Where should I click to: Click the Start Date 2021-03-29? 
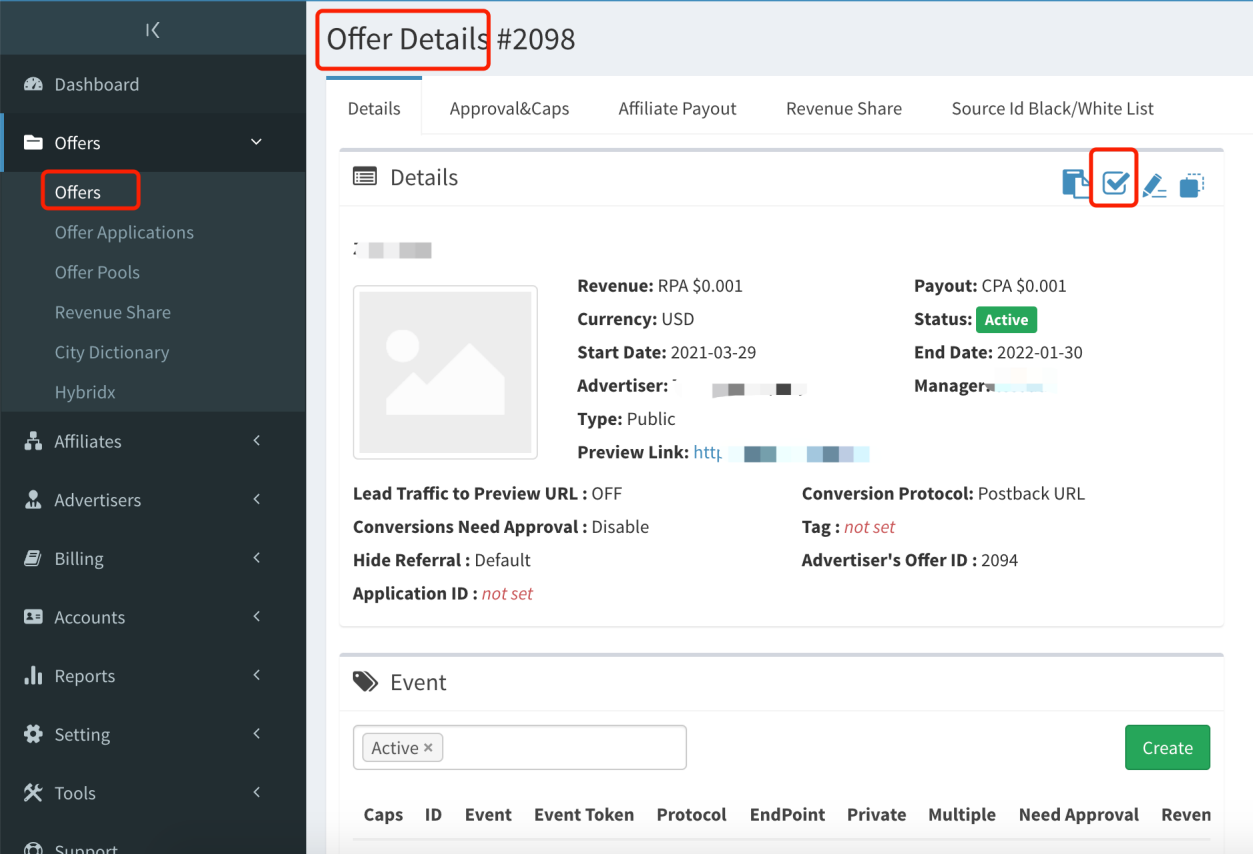(x=712, y=353)
